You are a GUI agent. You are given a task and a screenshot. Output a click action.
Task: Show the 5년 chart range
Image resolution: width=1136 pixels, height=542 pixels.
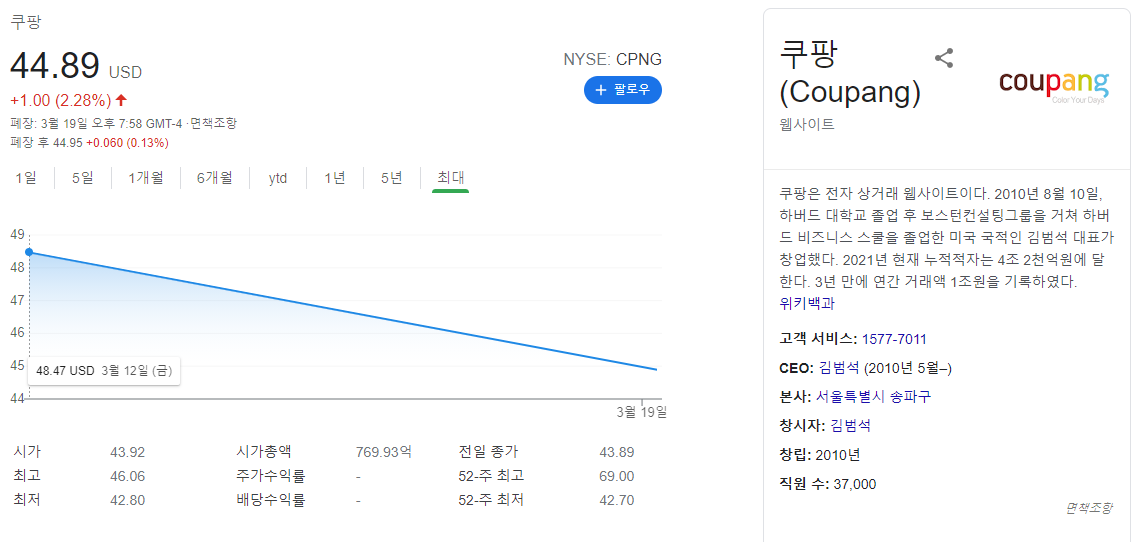[391, 178]
